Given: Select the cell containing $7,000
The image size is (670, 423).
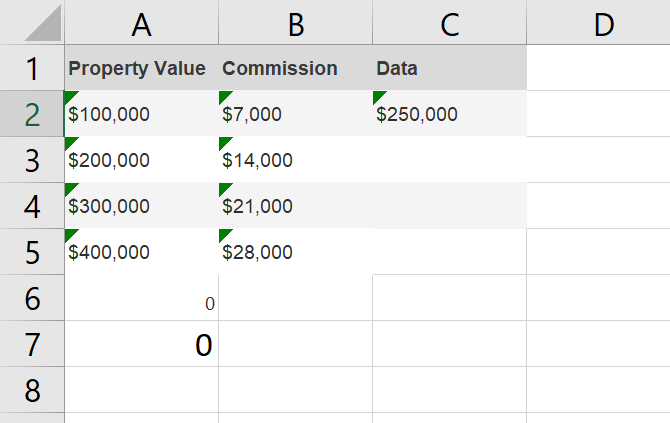Looking at the screenshot, I should pyautogui.click(x=296, y=114).
